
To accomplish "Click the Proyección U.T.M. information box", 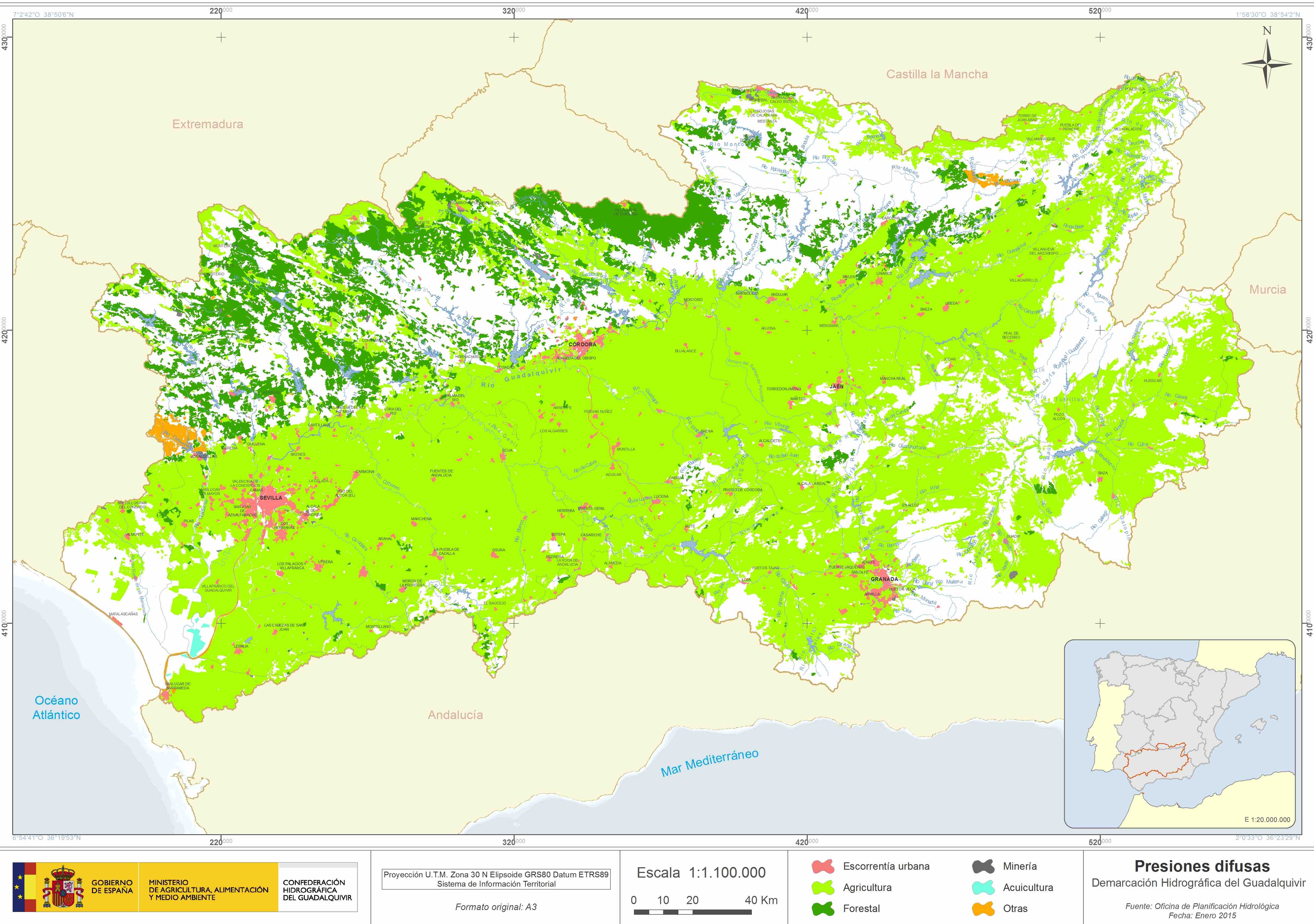I will pos(496,879).
